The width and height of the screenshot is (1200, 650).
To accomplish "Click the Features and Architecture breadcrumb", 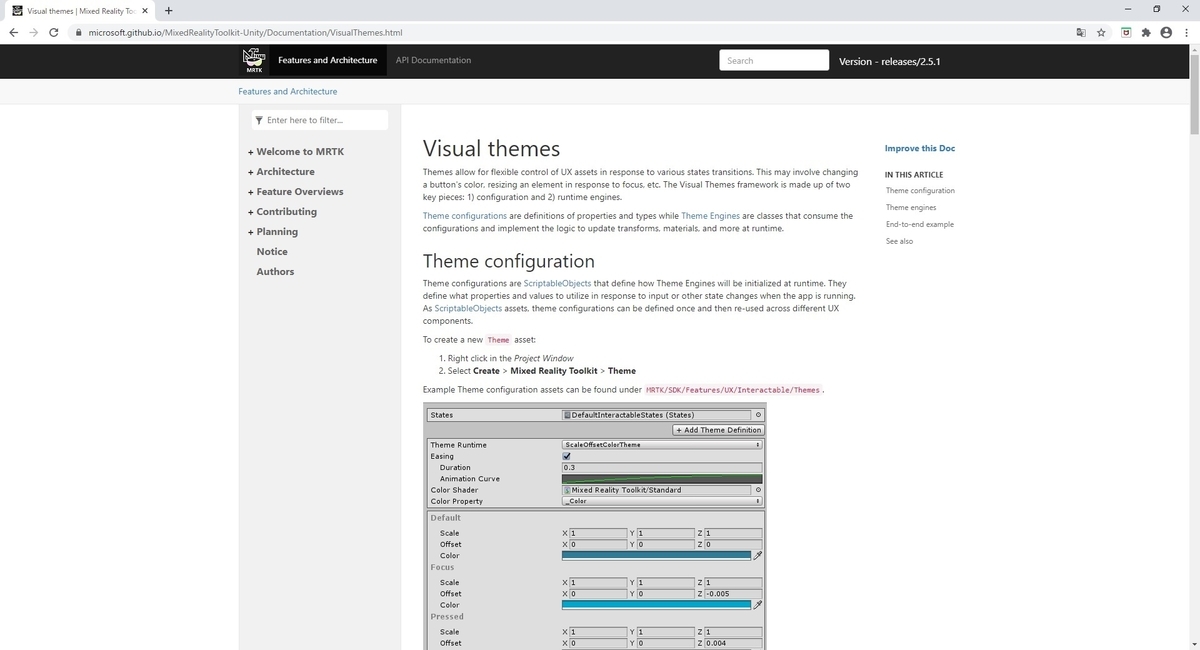I will click(x=287, y=91).
